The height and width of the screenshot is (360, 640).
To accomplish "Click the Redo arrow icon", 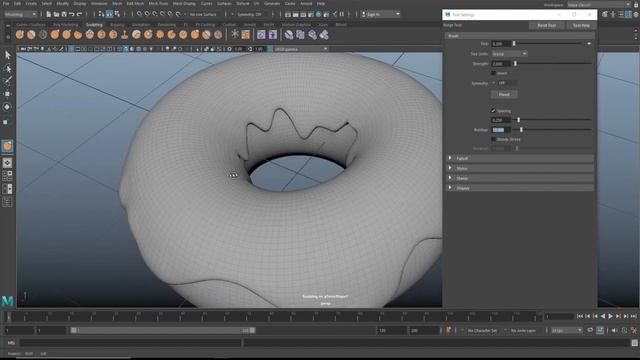I will 80,14.
